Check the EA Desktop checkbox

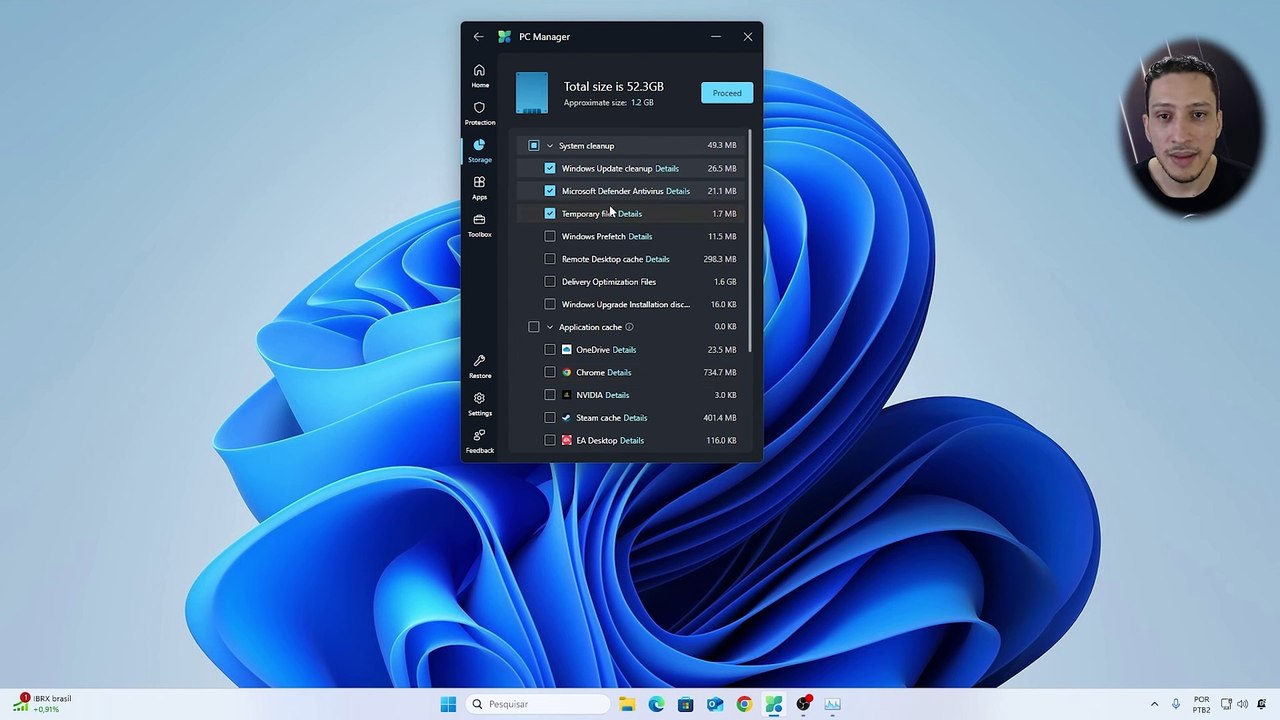click(550, 440)
